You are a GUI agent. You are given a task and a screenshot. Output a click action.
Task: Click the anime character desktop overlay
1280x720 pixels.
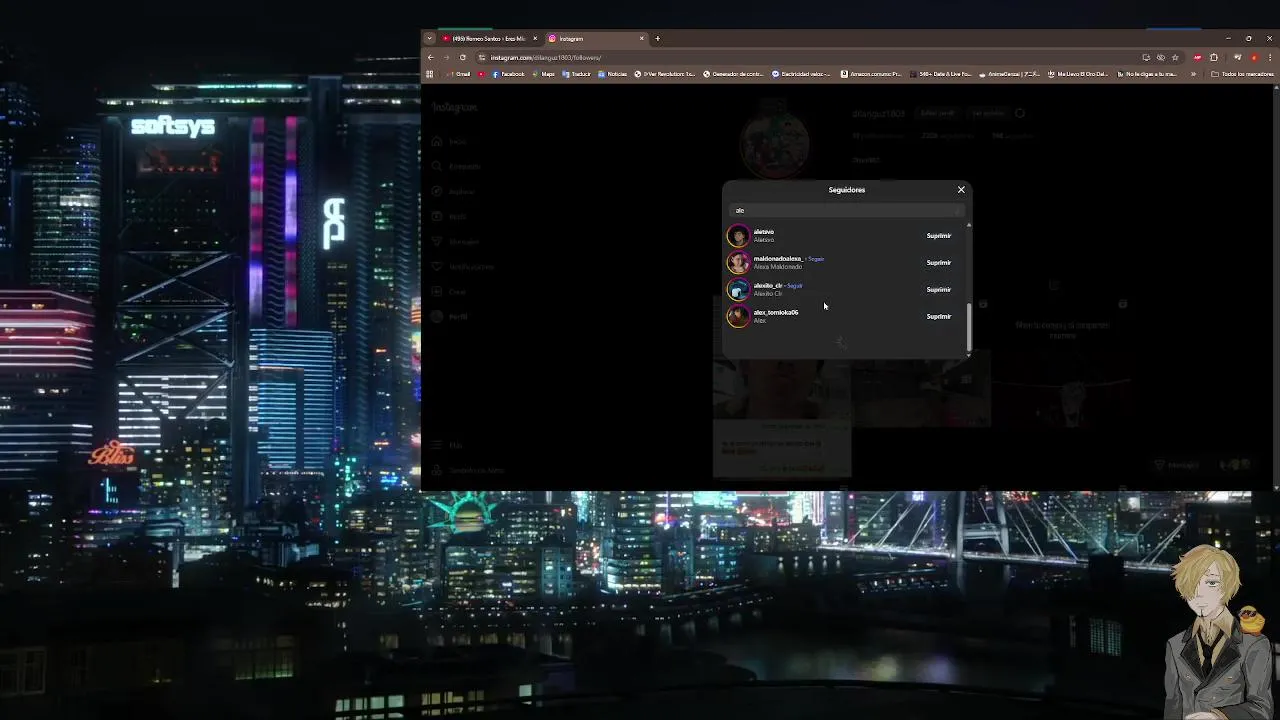tap(1217, 632)
